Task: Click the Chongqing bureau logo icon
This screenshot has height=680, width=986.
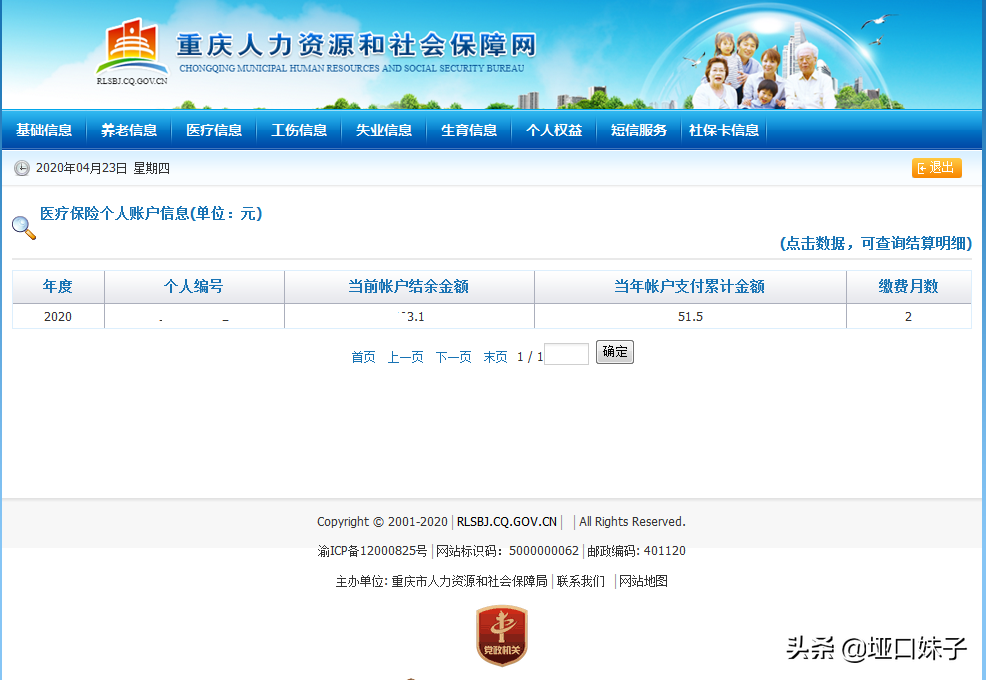Action: (132, 47)
